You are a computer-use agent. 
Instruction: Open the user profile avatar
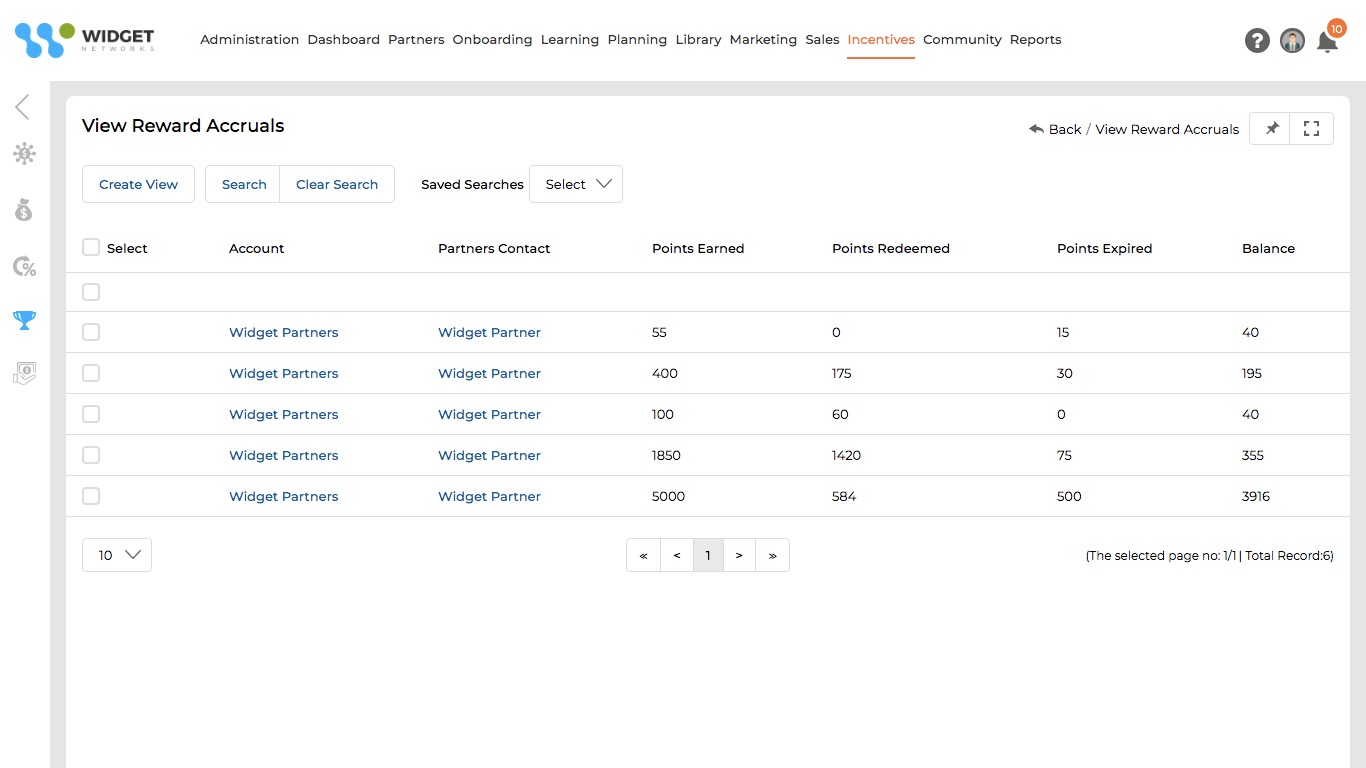tap(1292, 41)
